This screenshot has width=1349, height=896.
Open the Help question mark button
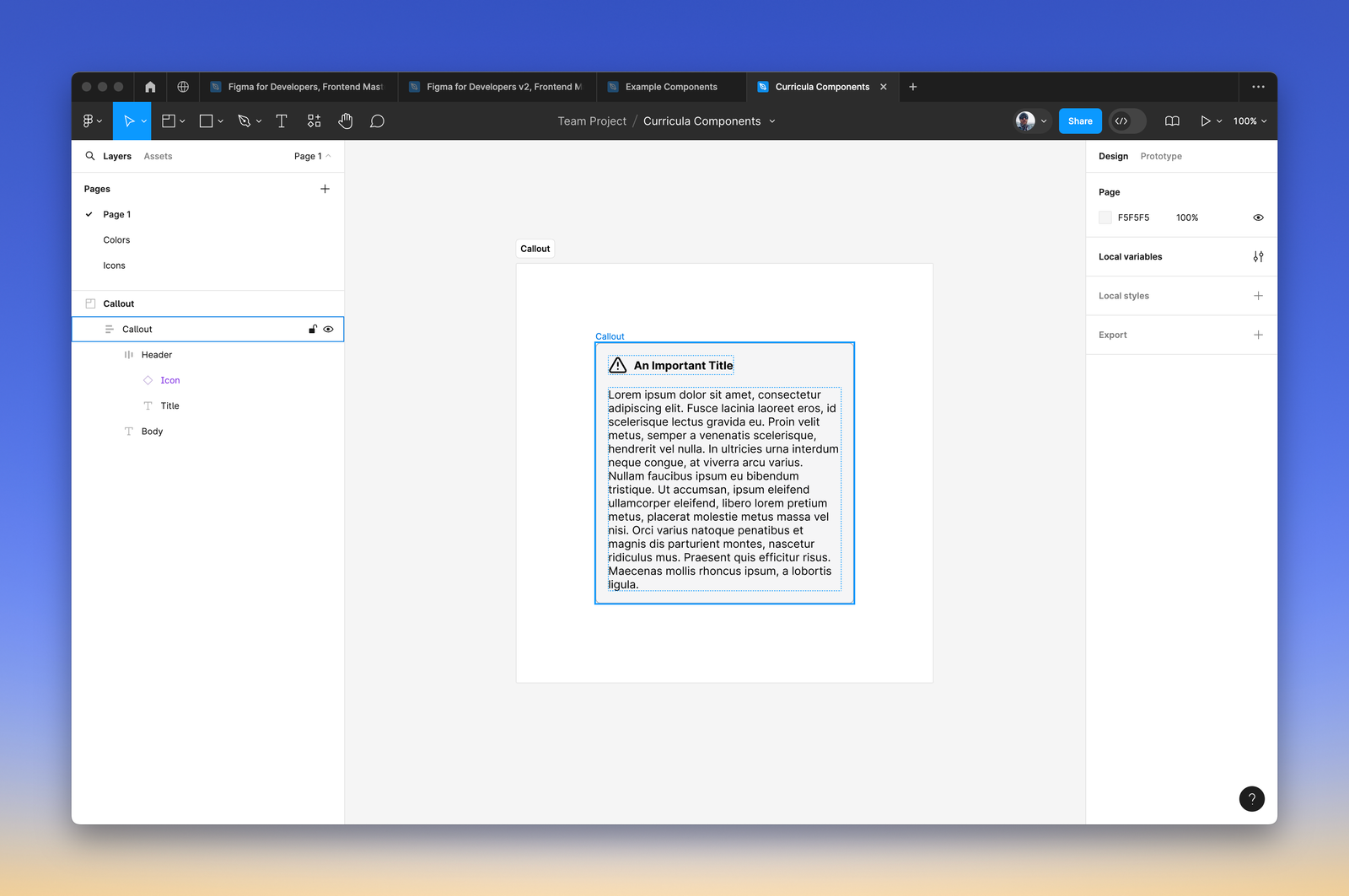(x=1251, y=798)
